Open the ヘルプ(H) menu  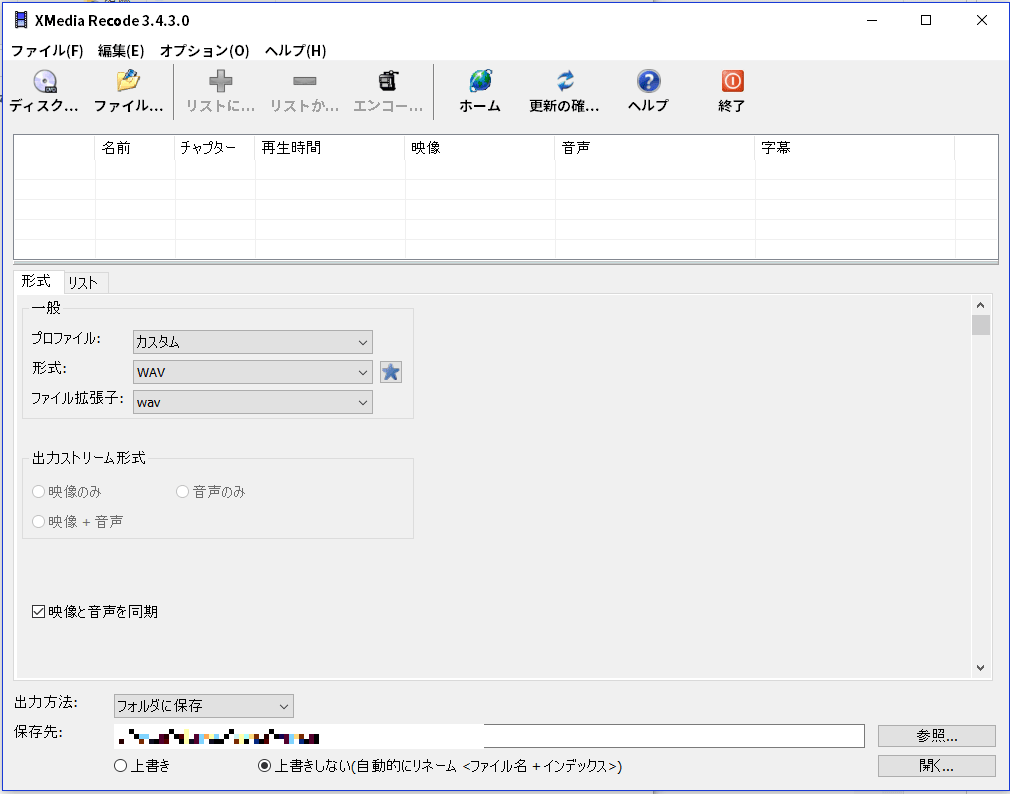(296, 51)
